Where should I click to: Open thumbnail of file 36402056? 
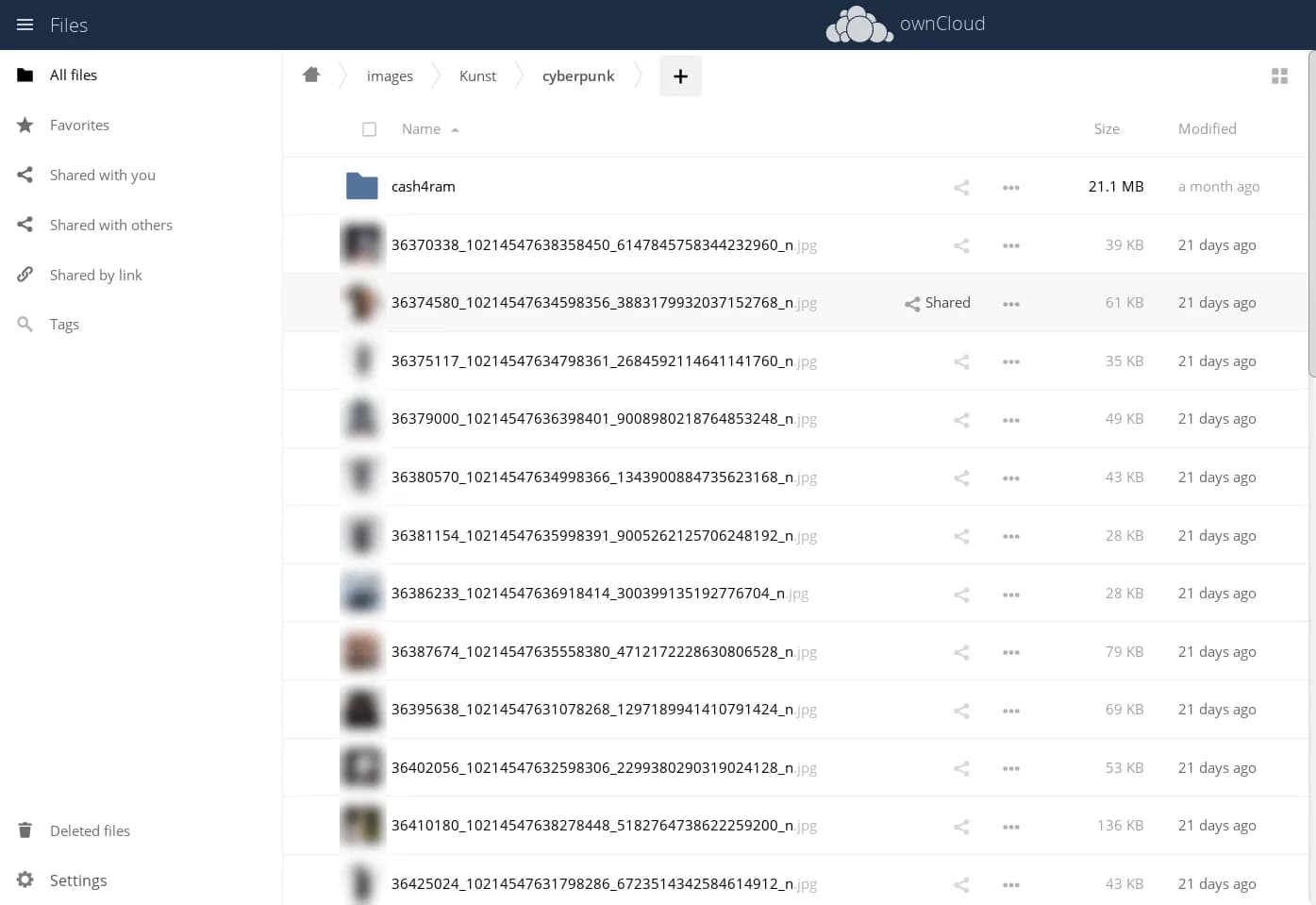click(x=362, y=768)
